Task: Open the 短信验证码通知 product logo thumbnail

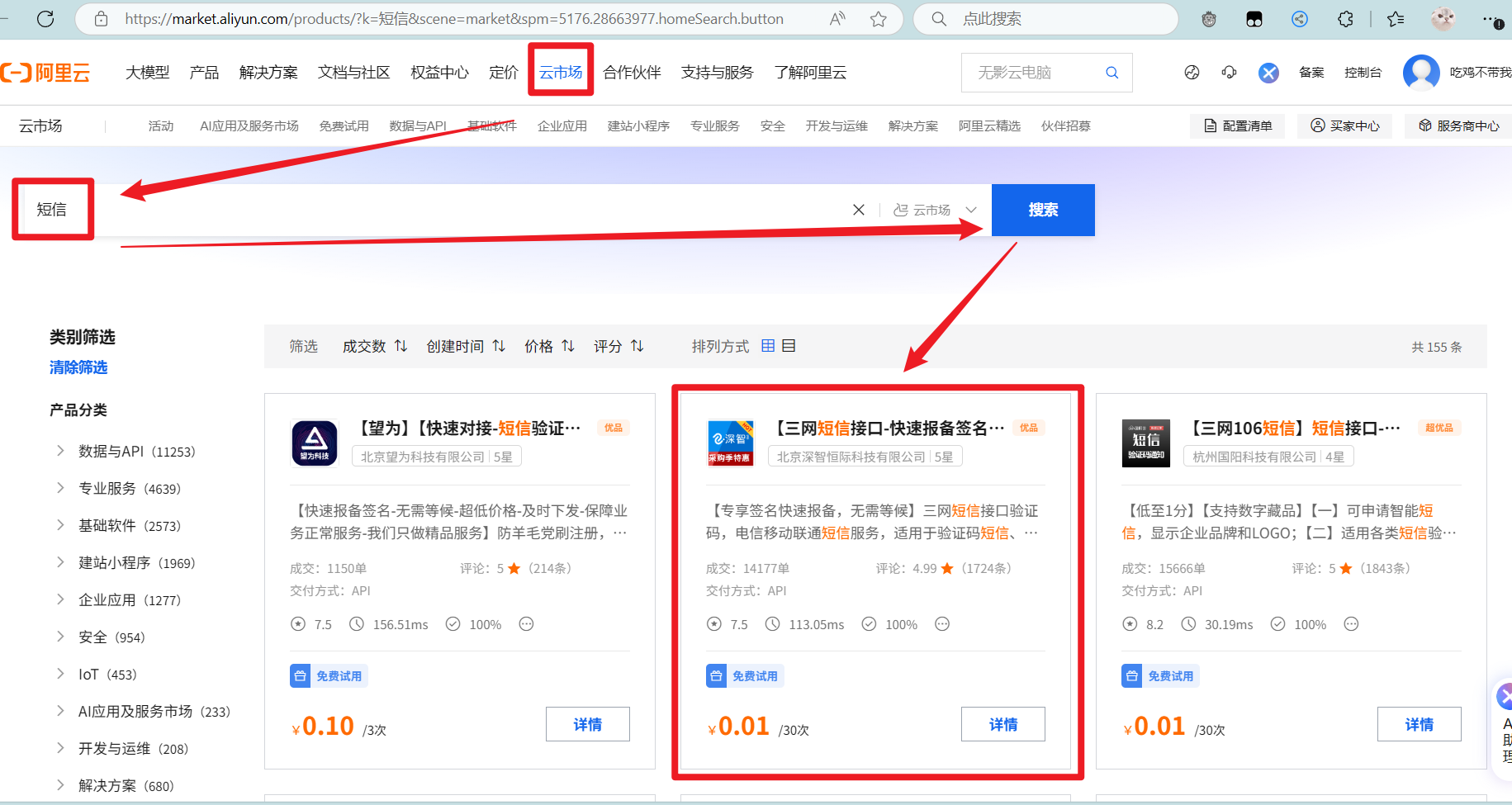Action: click(1146, 443)
